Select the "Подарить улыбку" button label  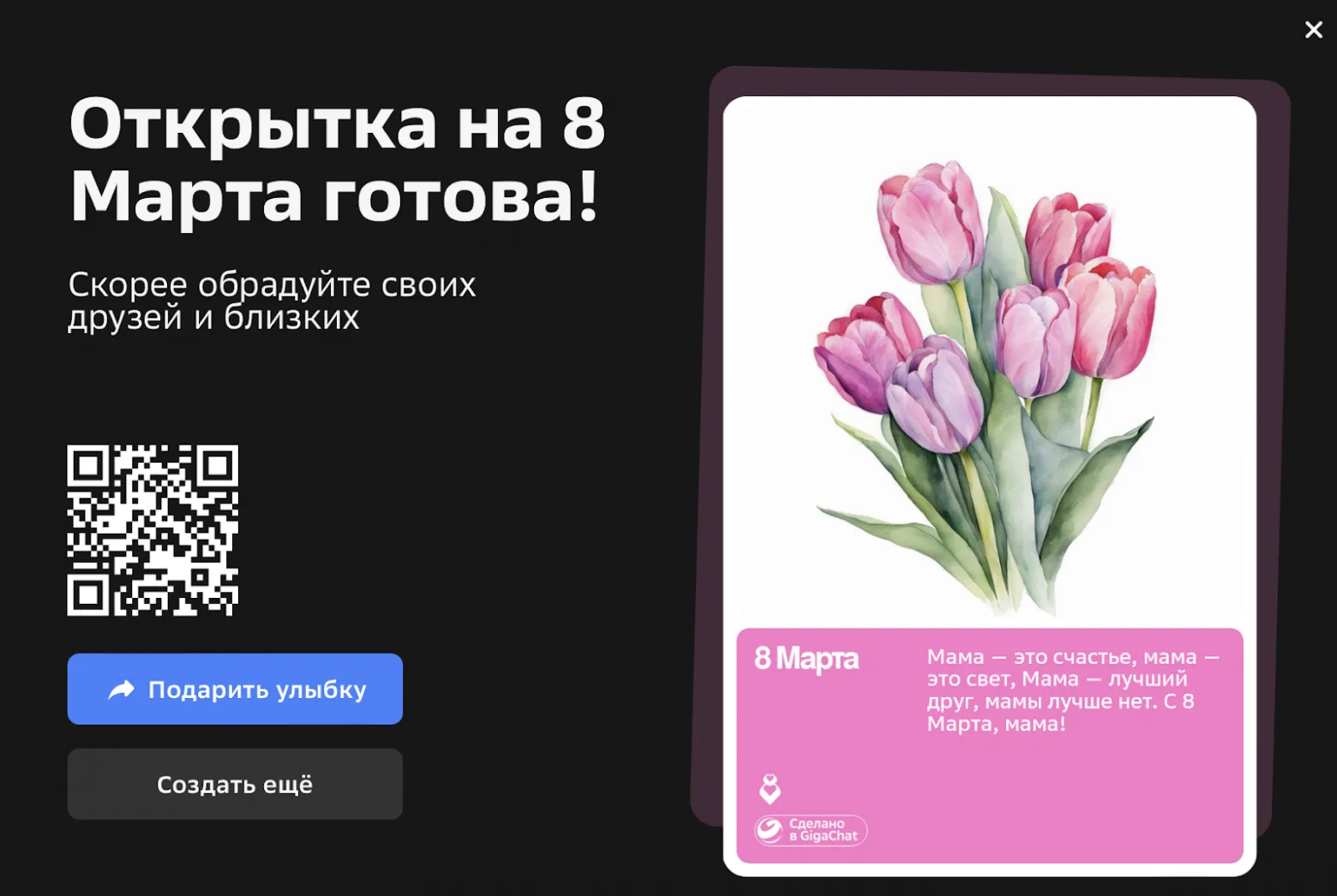[257, 690]
